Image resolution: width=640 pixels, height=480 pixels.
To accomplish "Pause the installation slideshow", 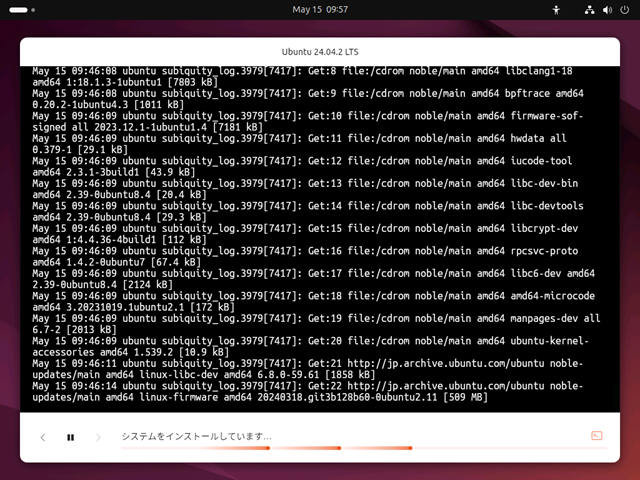I will pyautogui.click(x=70, y=437).
